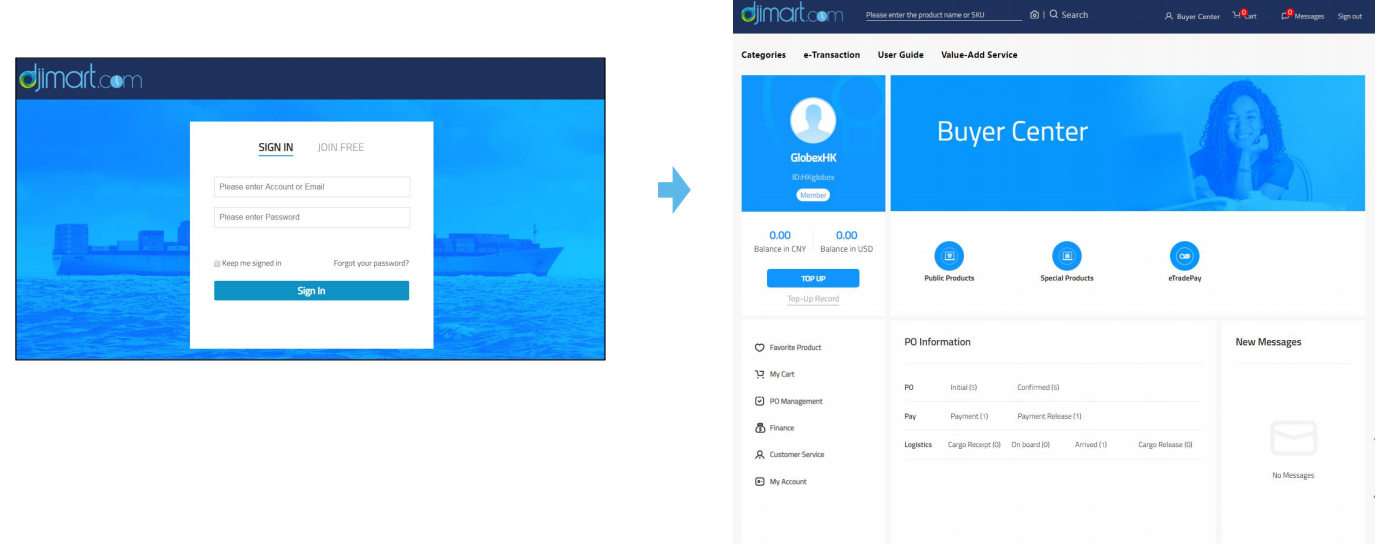The image size is (1377, 544).
Task: Switch to the JOIN FREE tab
Action: pyautogui.click(x=341, y=147)
